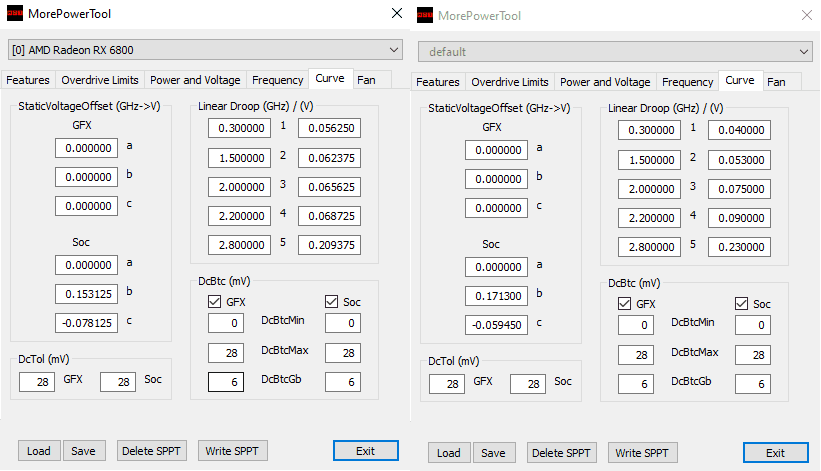Toggle GFX DcBtc checkbox in right window

pos(624,304)
